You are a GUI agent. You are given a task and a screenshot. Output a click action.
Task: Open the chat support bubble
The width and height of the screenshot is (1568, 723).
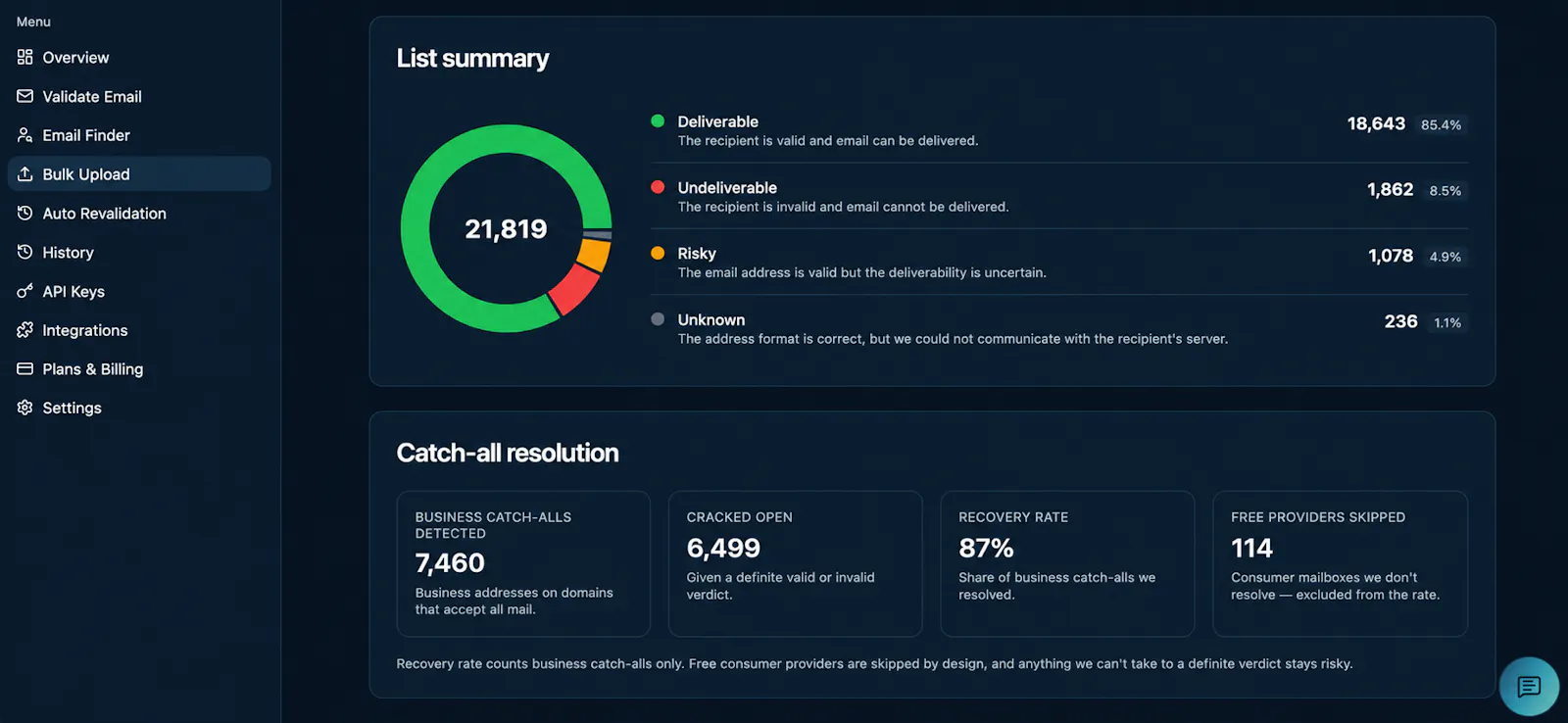[x=1529, y=686]
